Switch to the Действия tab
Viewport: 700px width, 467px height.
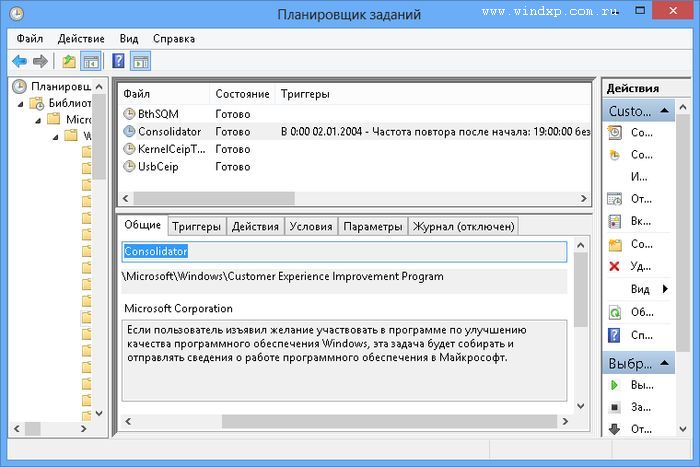255,227
